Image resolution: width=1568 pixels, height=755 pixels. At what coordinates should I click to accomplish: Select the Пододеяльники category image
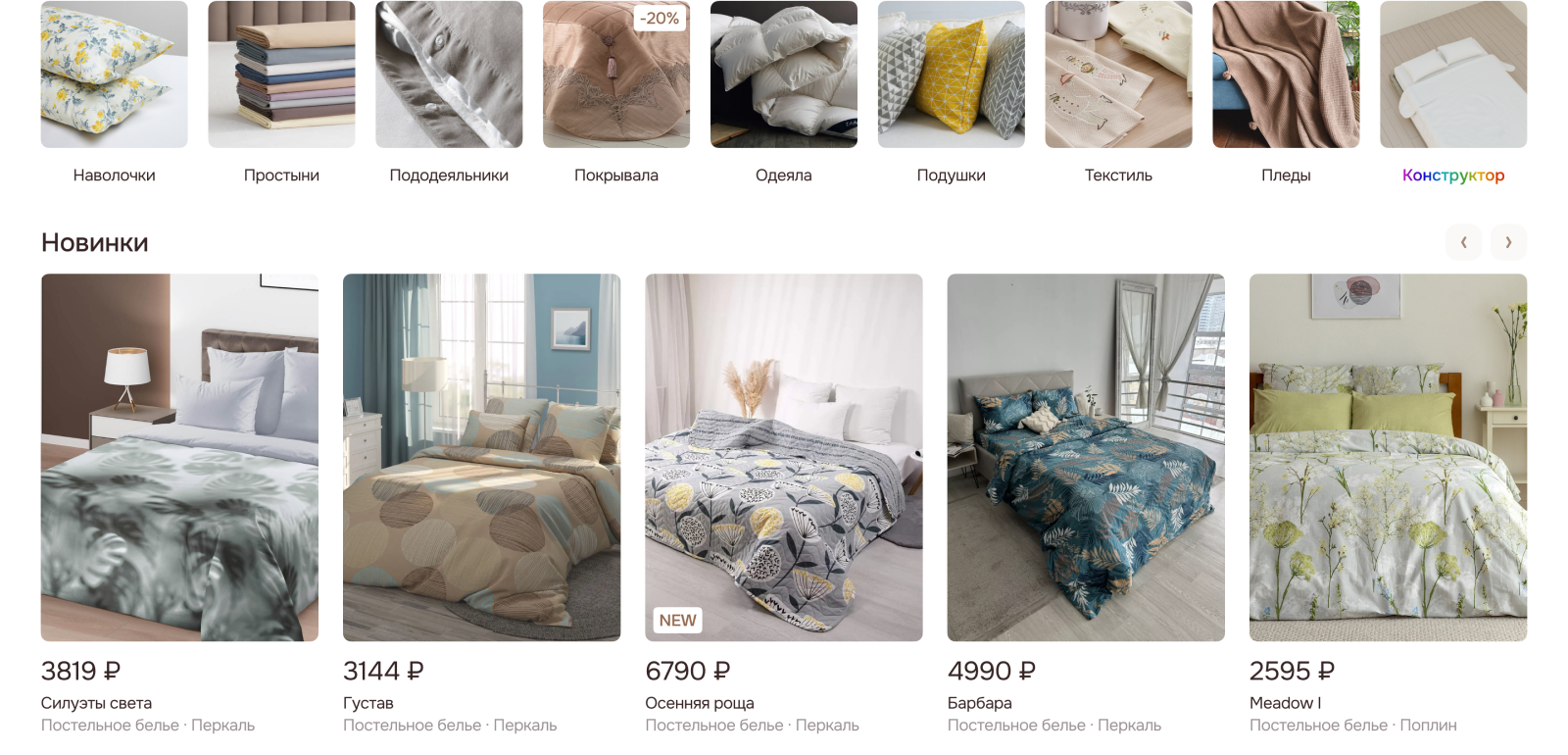pos(449,75)
